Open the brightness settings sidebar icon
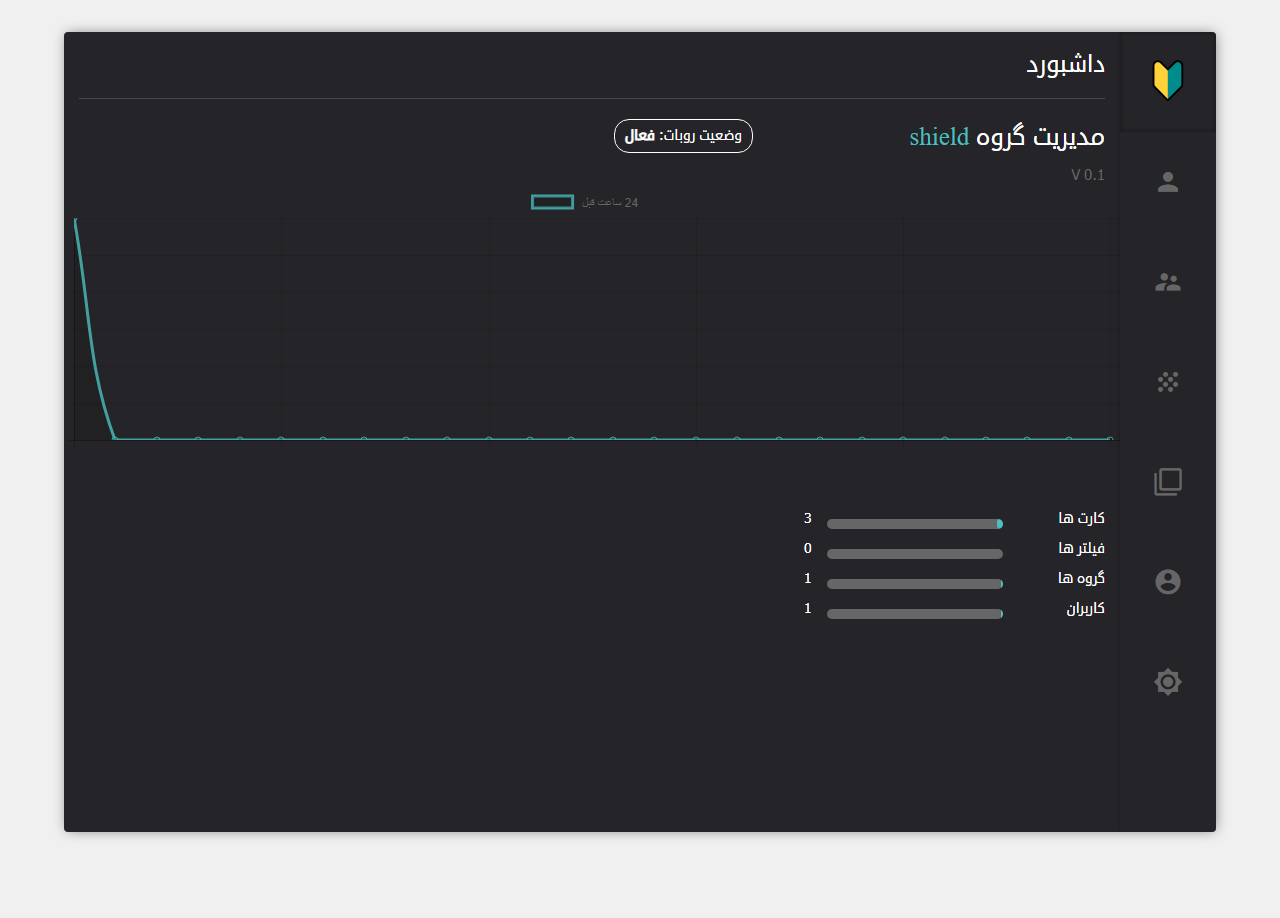 coord(1168,682)
